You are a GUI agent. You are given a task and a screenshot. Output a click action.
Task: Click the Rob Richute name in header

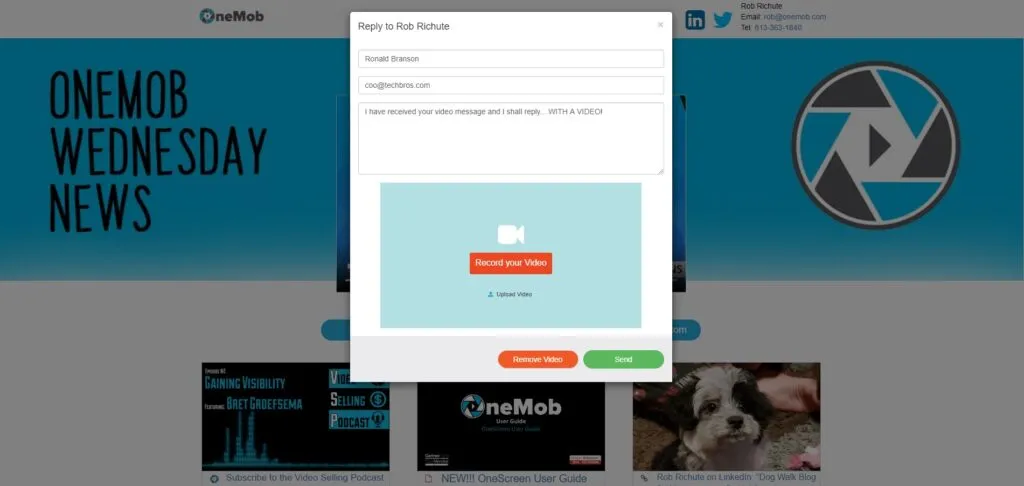pos(761,6)
